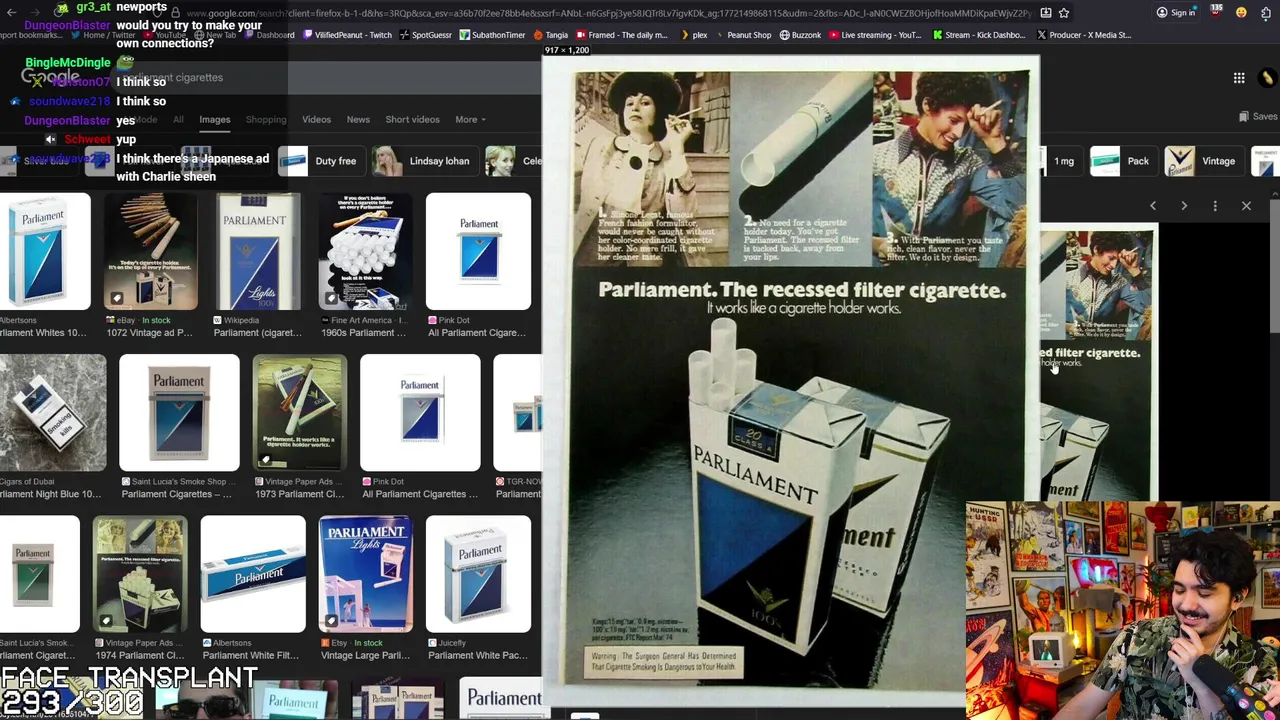Click '1973 Parliament Ci...' result title
This screenshot has height=720, width=1280.
299,494
